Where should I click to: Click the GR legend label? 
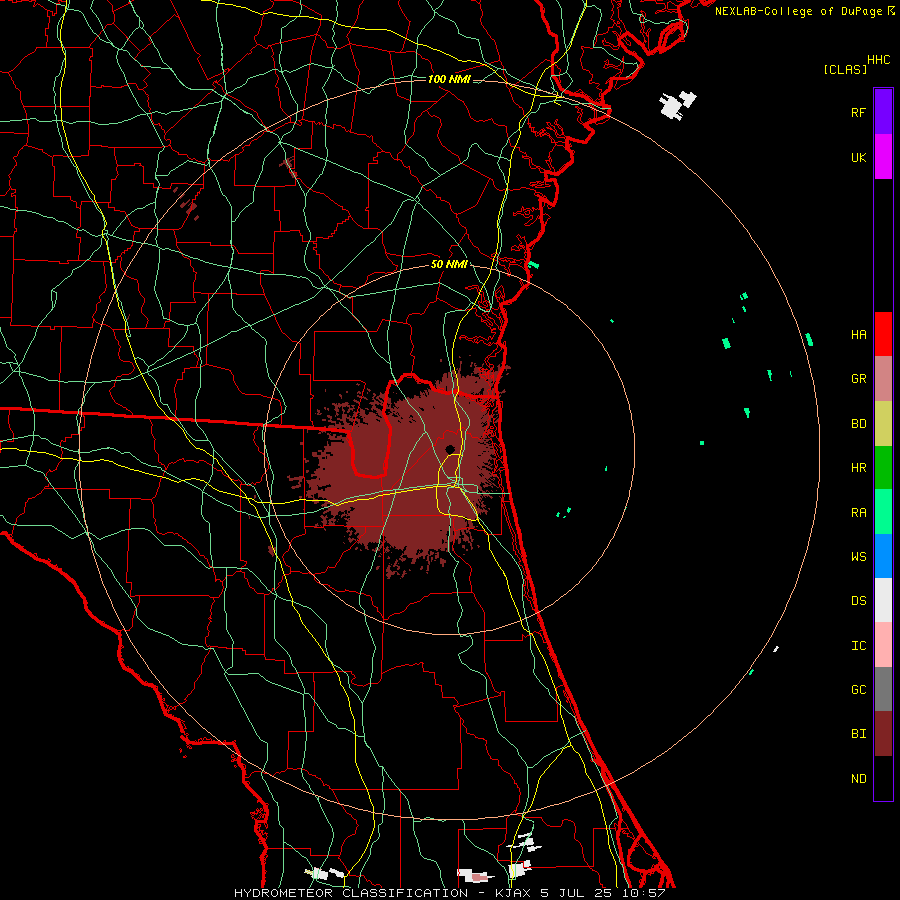coord(858,378)
